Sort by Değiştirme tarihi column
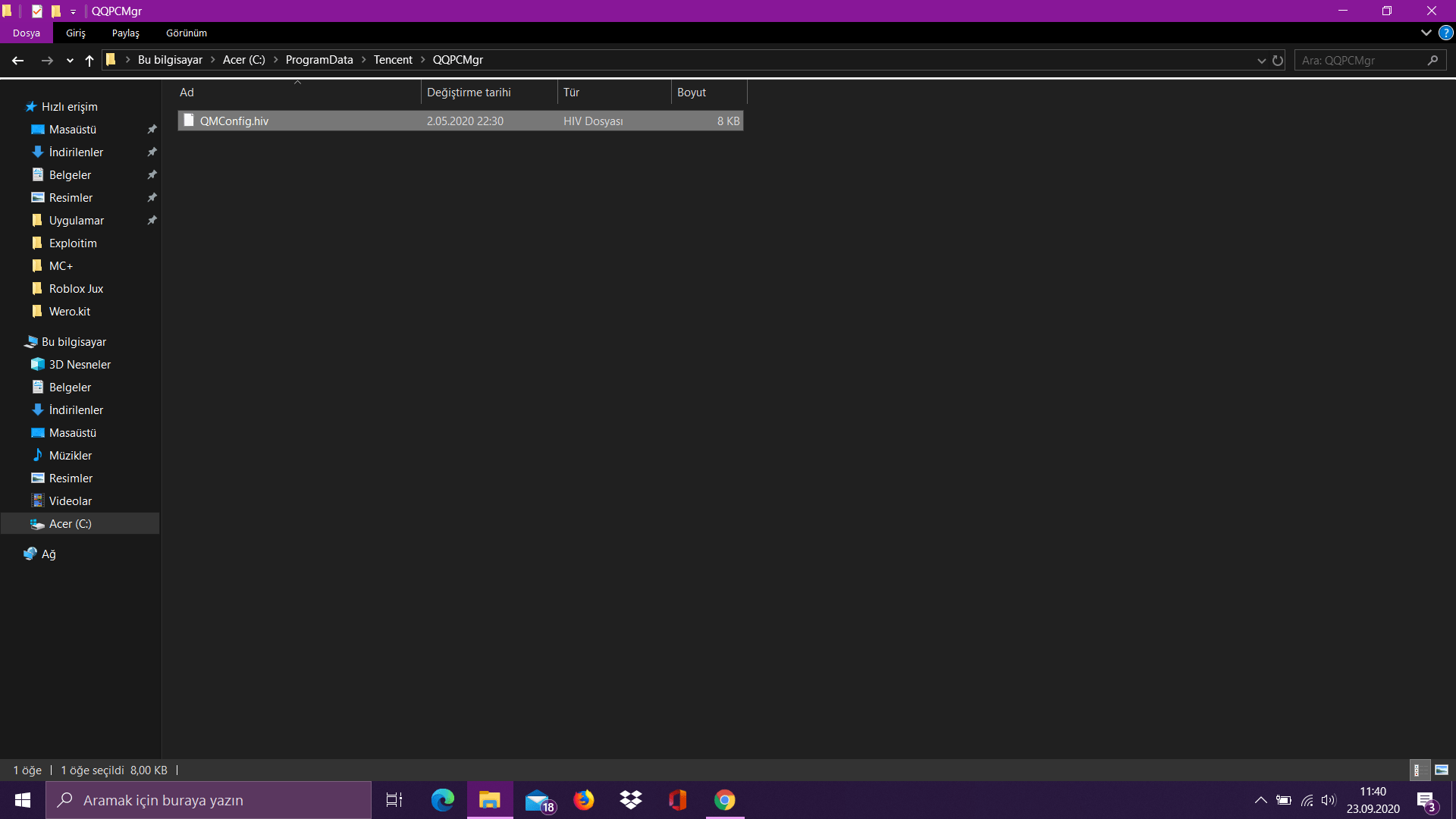Image resolution: width=1456 pixels, height=819 pixels. pos(489,93)
